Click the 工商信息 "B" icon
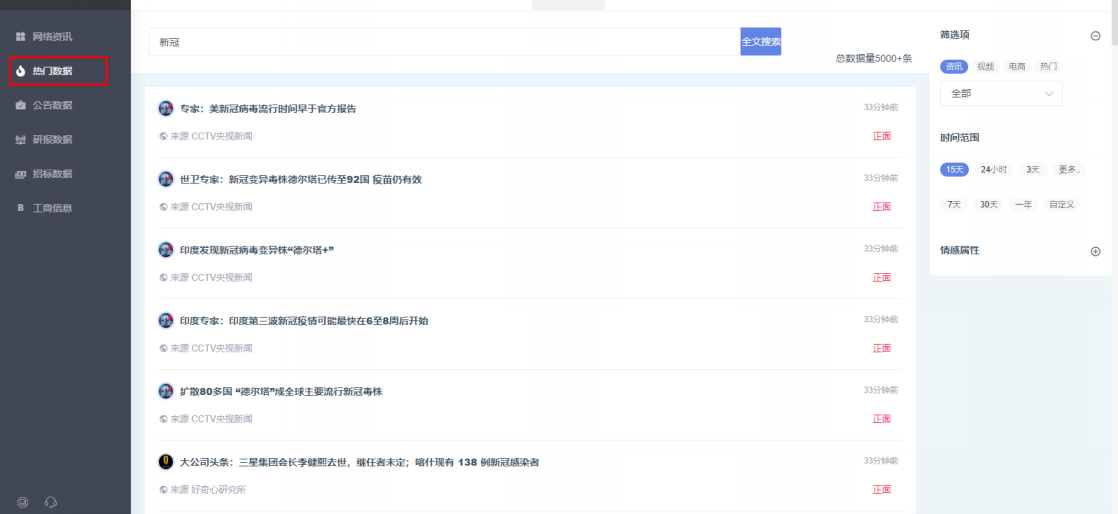Viewport: 1118px width, 514px height. pos(20,208)
